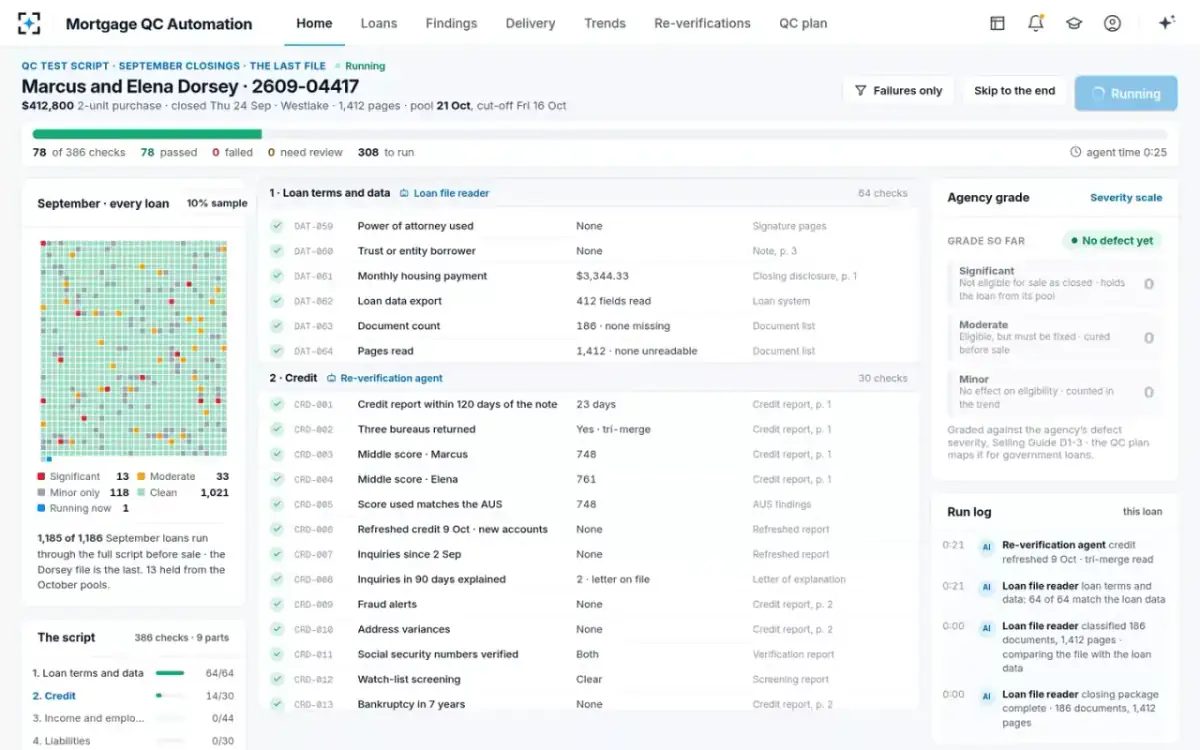
Task: Click the 'this loan' run log filter
Action: coord(1142,512)
